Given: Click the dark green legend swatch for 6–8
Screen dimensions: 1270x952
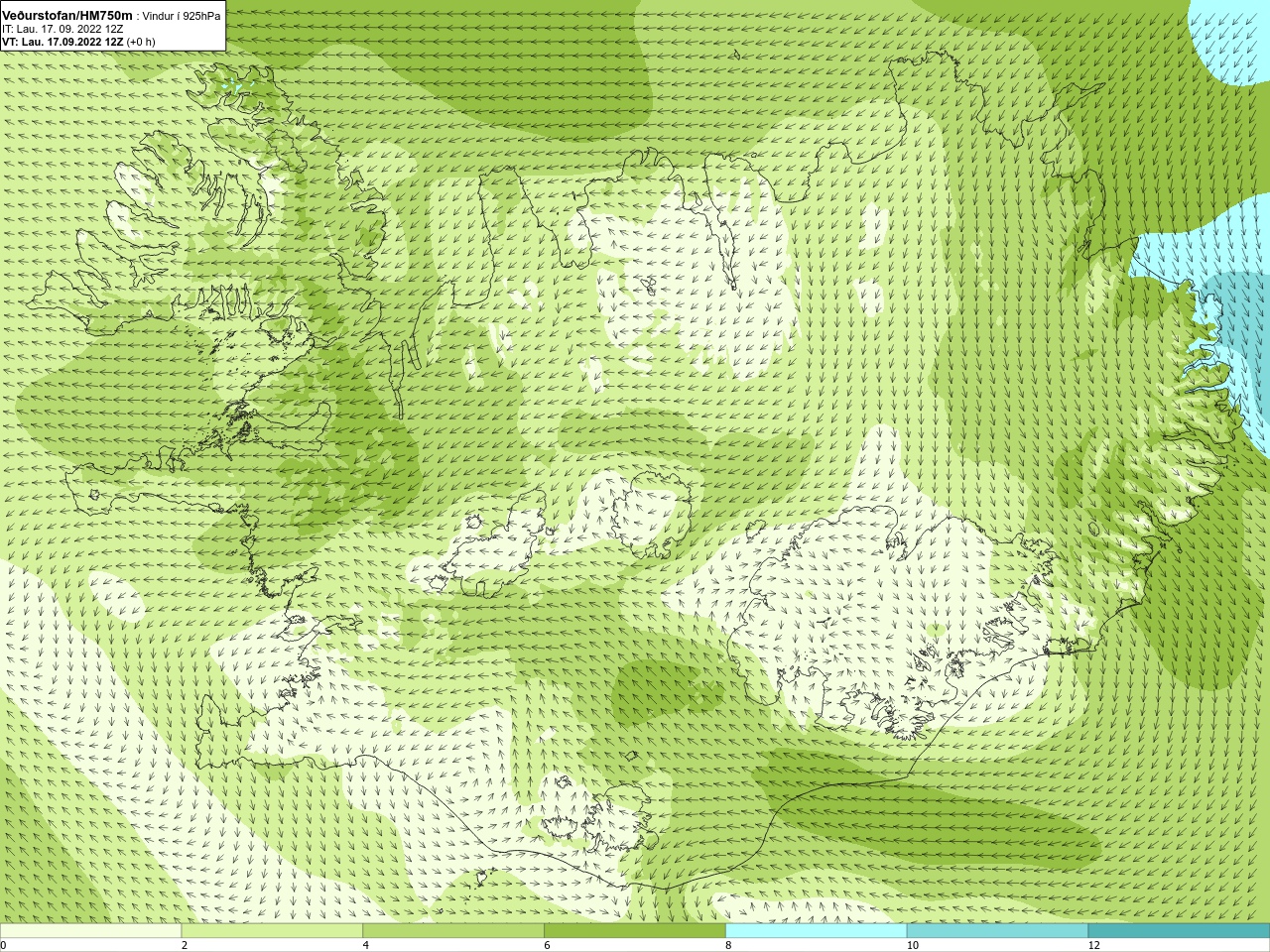Looking at the screenshot, I should (635, 931).
